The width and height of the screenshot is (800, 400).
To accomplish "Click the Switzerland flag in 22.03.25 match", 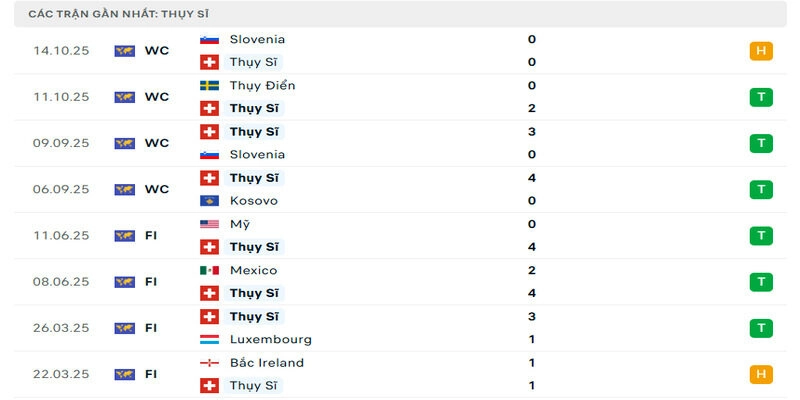I will coord(210,386).
